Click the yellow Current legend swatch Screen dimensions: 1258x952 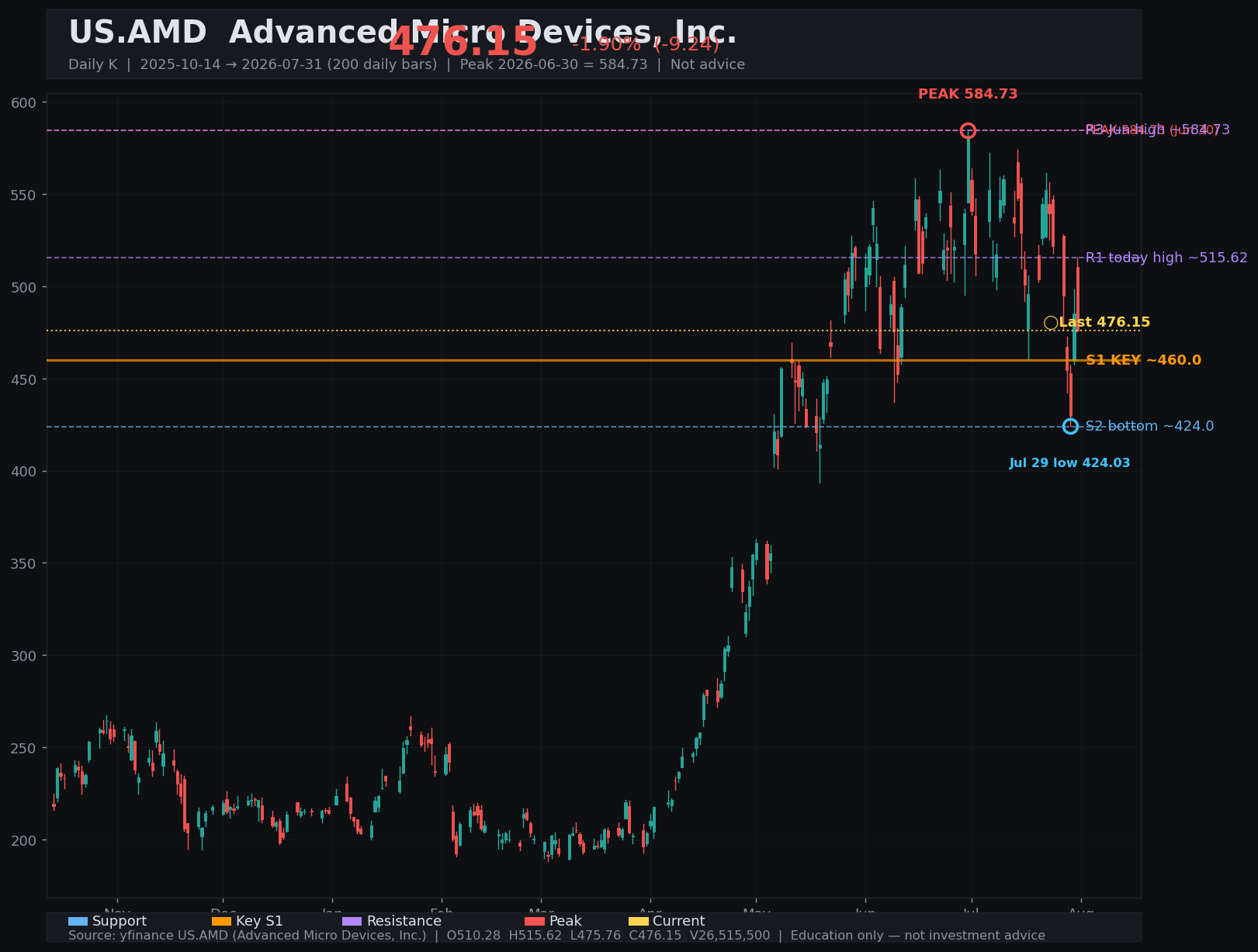pyautogui.click(x=638, y=921)
